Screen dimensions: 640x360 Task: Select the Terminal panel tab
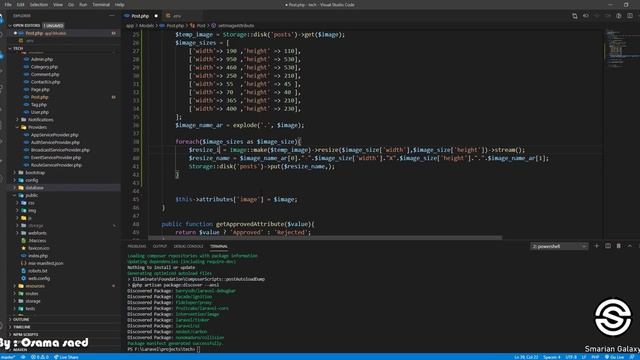(x=219, y=247)
